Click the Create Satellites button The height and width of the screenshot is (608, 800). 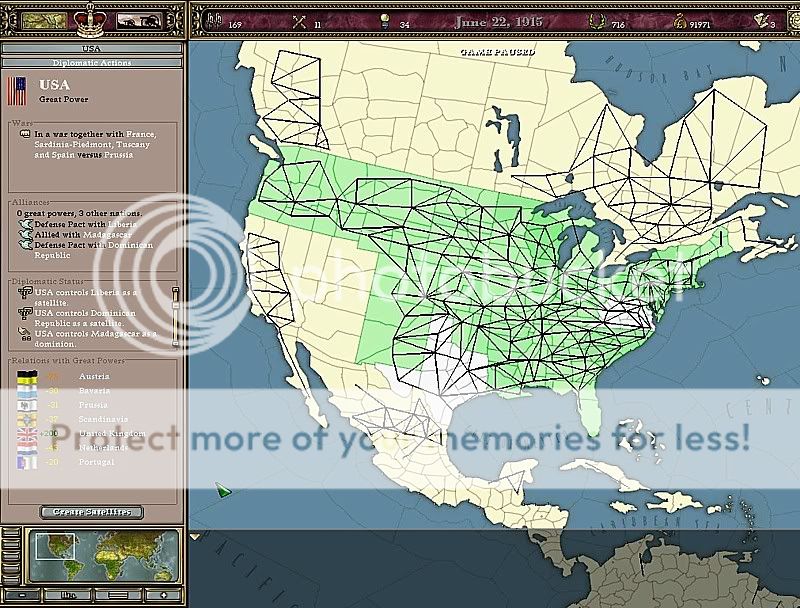tap(91, 512)
